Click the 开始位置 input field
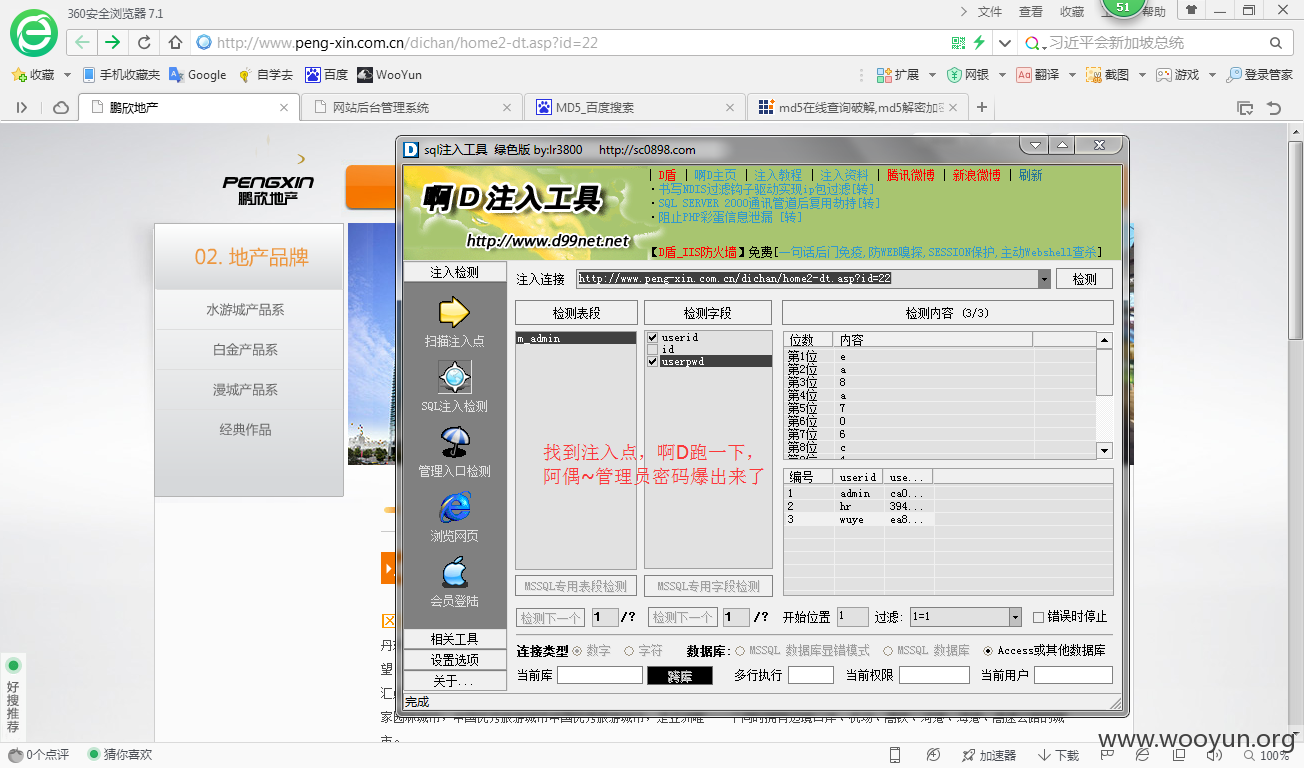 (853, 617)
